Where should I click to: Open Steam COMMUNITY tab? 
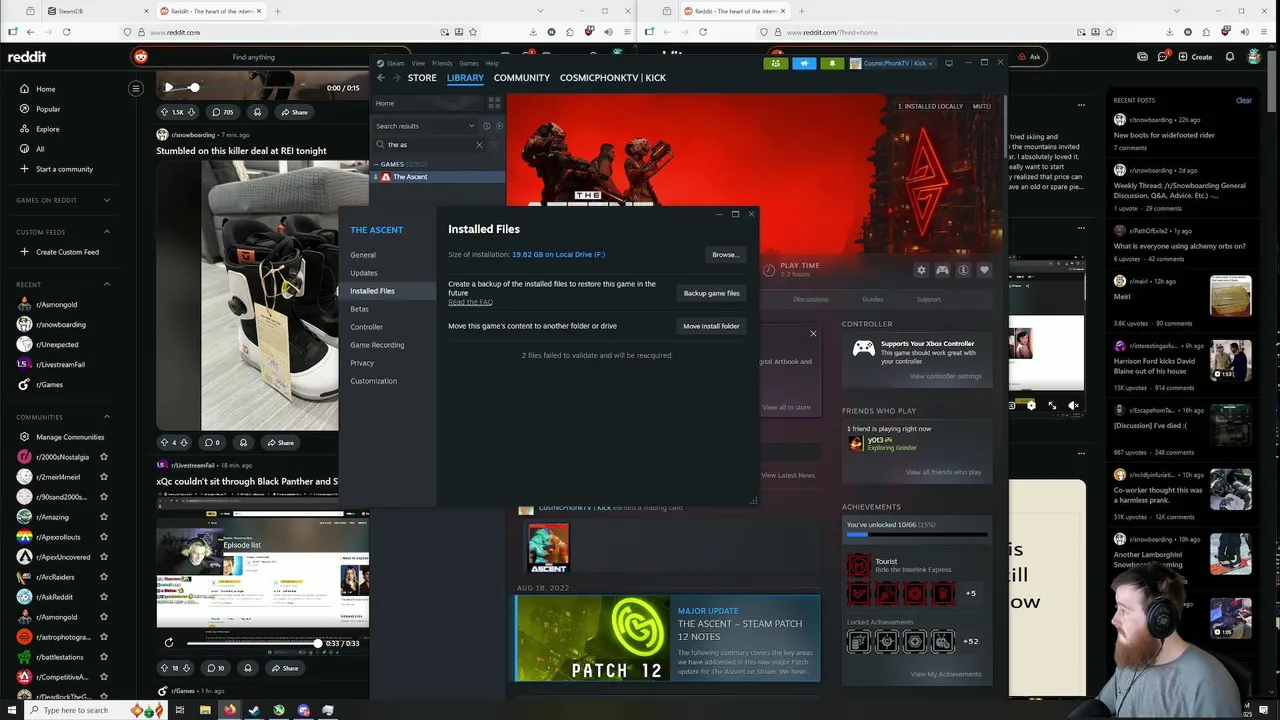click(522, 77)
